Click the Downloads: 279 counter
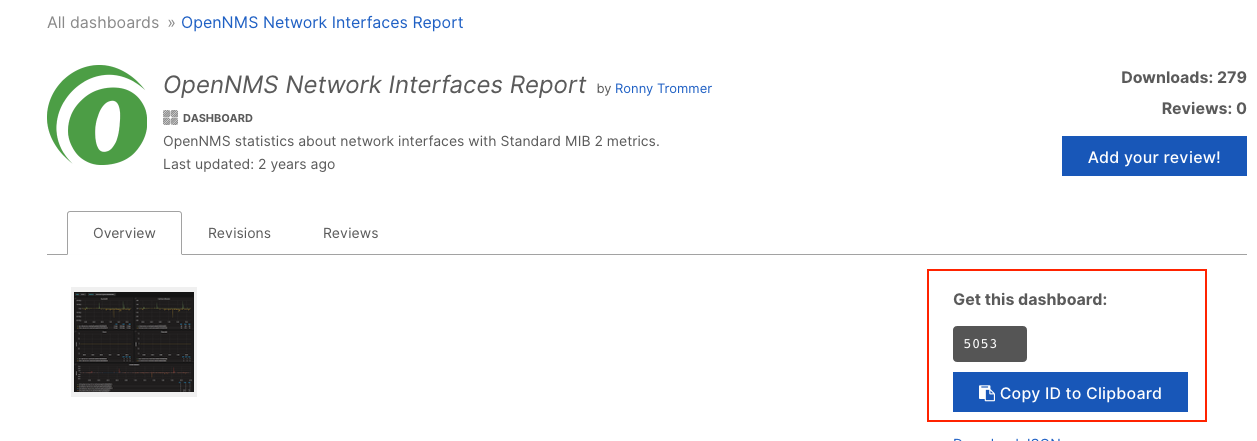Viewport: 1257px width, 441px height. click(x=1183, y=77)
